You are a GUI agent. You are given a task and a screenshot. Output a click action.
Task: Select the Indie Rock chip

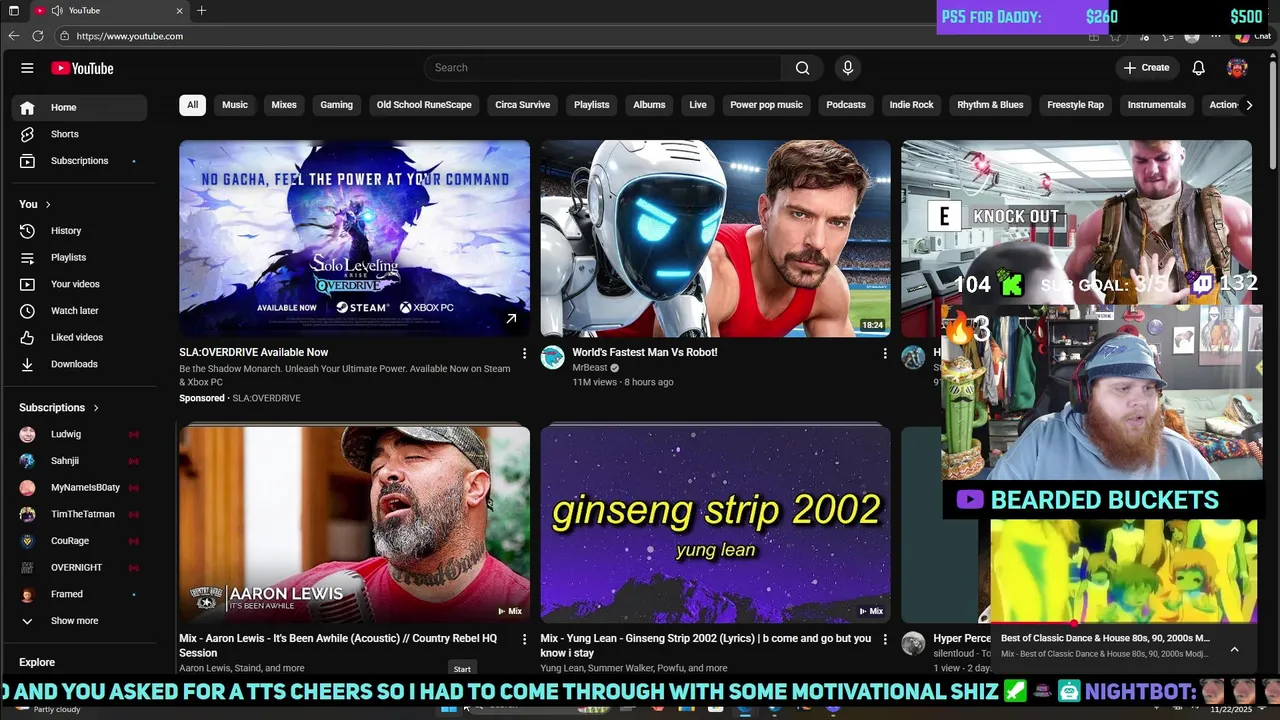(911, 105)
